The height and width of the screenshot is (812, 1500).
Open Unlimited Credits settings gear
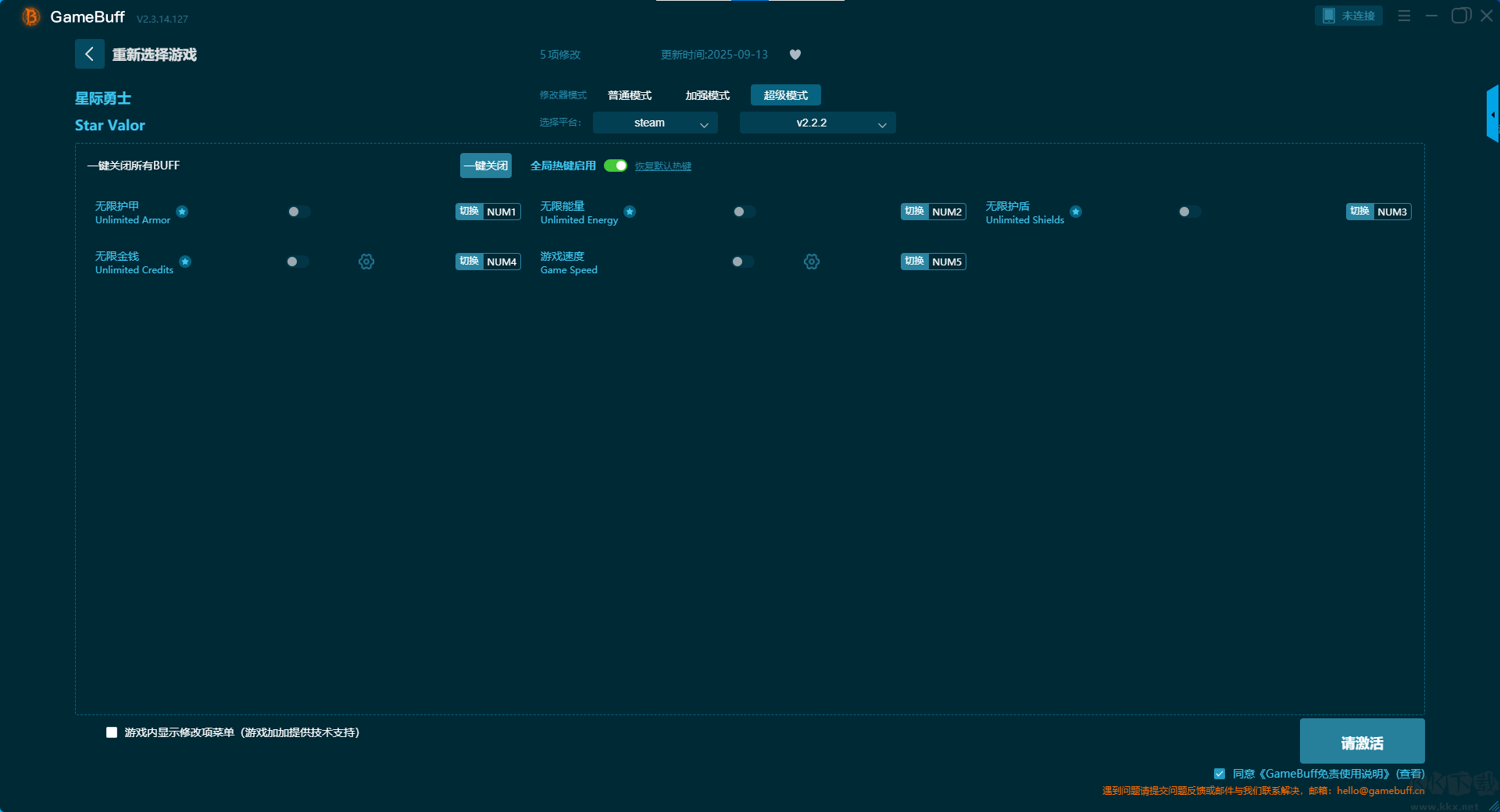click(x=366, y=262)
